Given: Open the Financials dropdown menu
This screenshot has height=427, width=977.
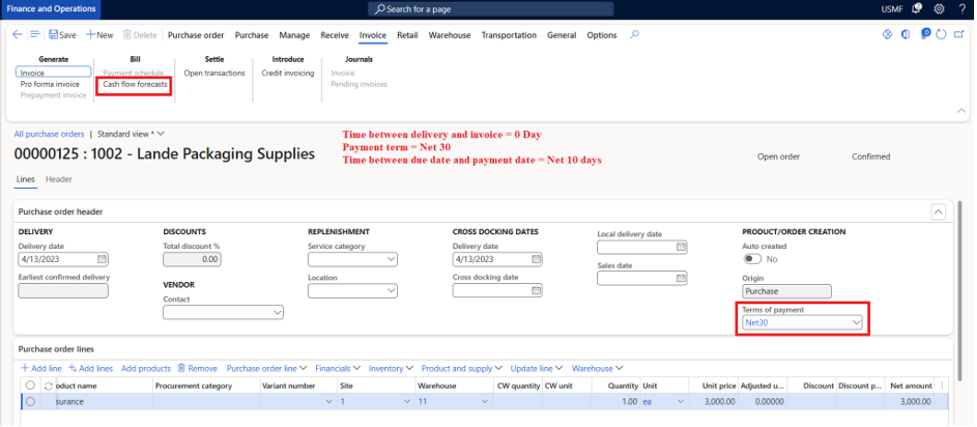Looking at the screenshot, I should (x=338, y=368).
